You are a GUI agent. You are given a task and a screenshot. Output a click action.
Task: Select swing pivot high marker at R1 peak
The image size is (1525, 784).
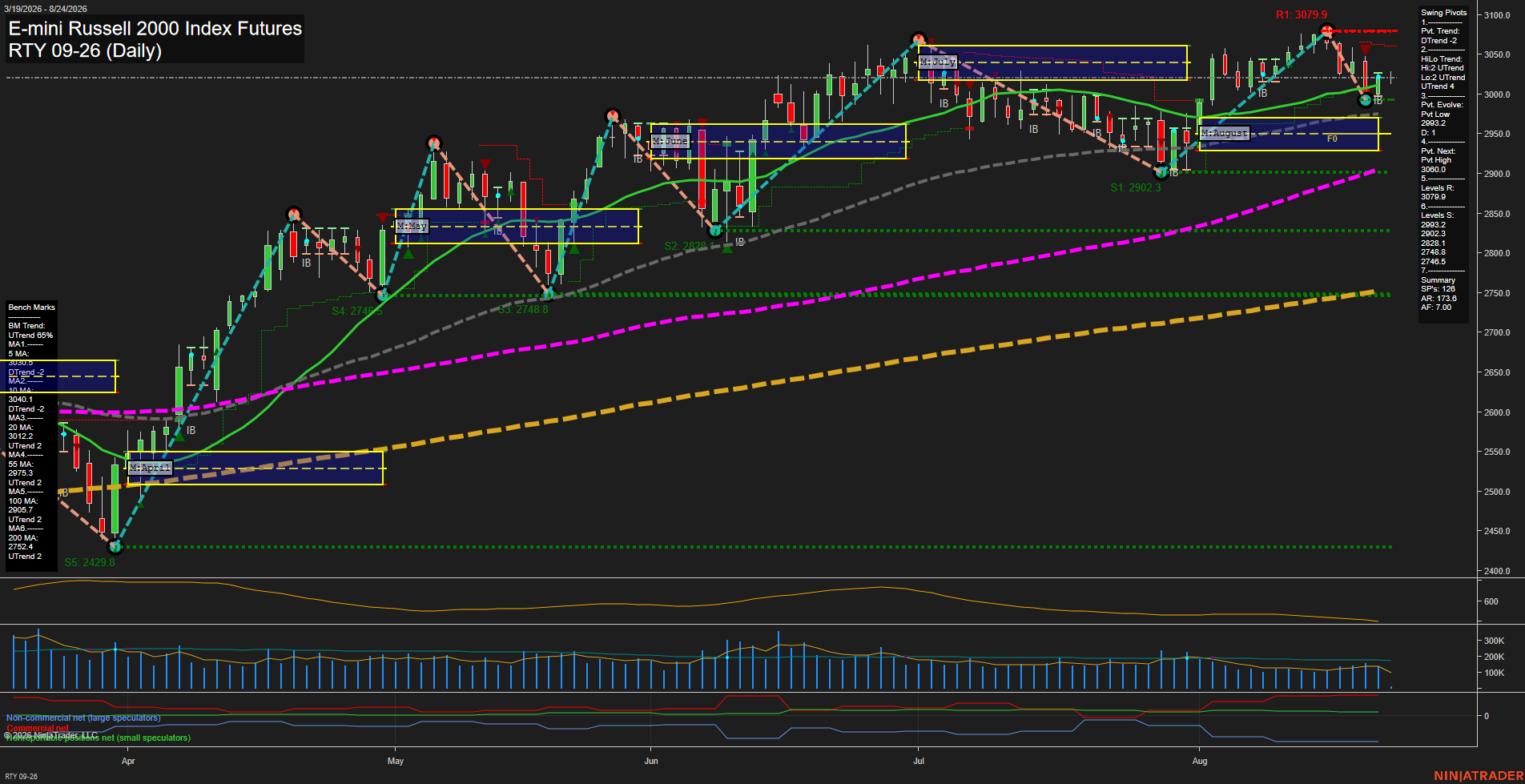point(1326,31)
